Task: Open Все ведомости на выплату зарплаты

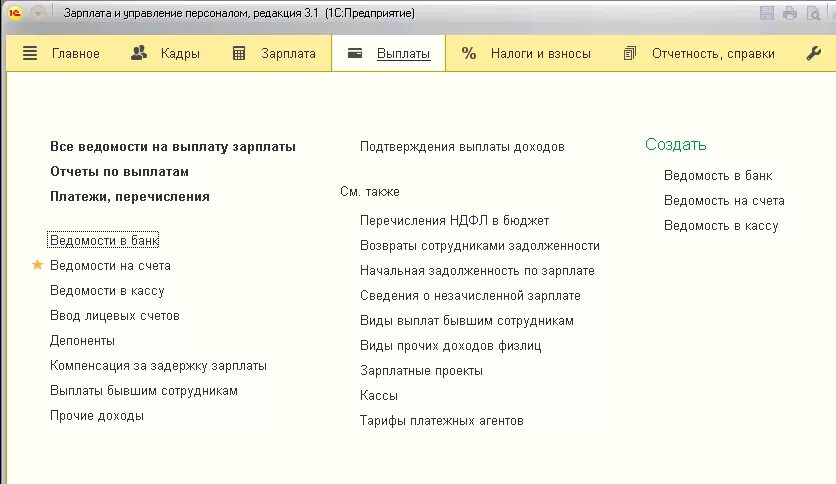Action: click(x=173, y=147)
